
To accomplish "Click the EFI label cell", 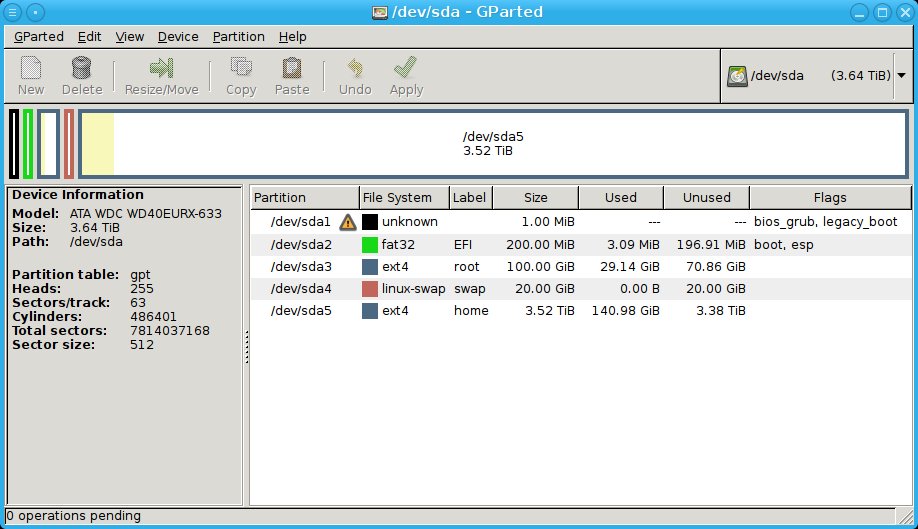I will [x=463, y=245].
